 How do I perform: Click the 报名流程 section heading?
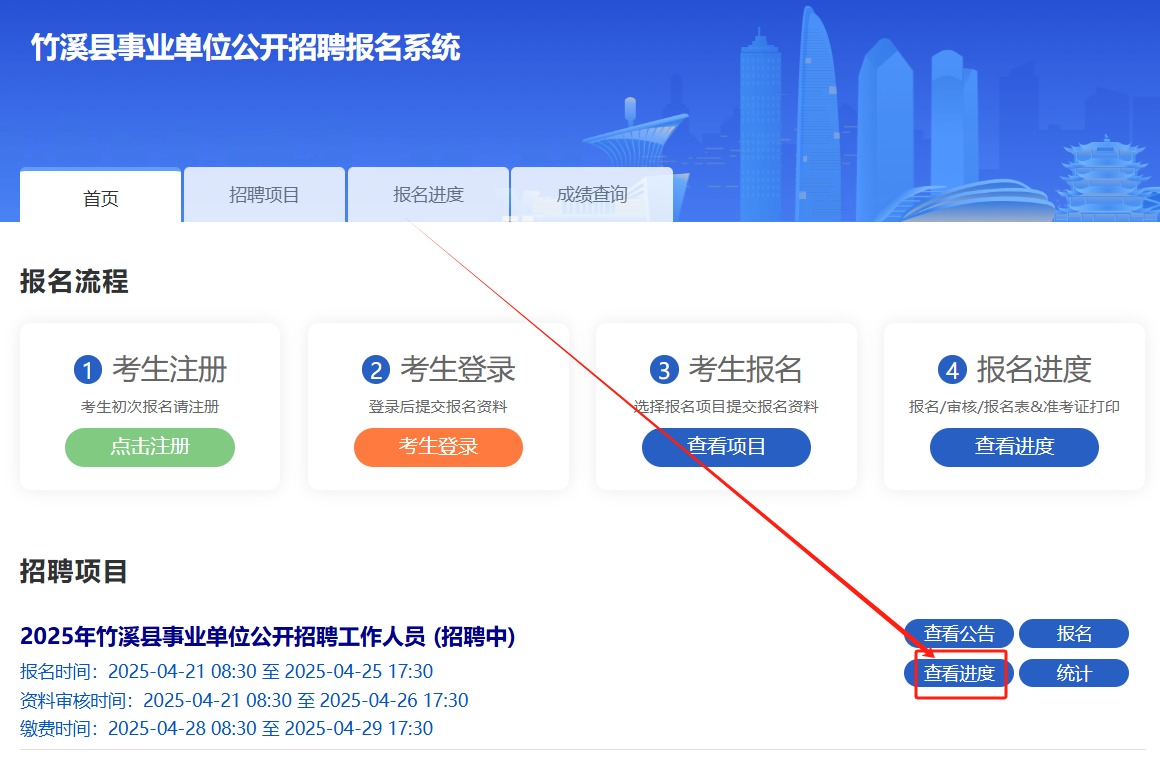(74, 282)
